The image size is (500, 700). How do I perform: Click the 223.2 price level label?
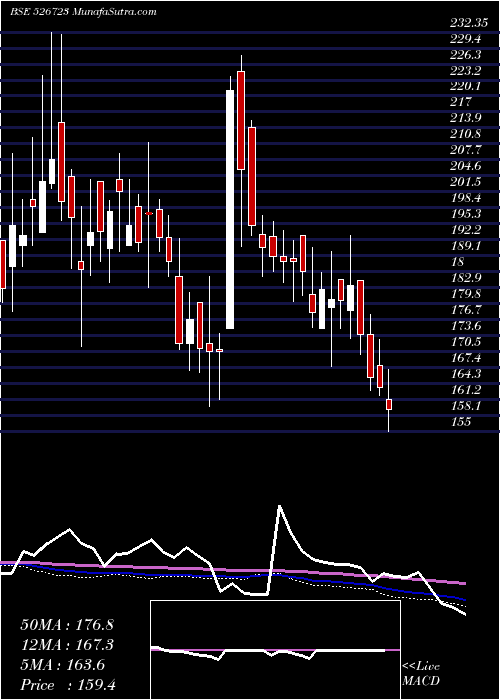tap(465, 71)
